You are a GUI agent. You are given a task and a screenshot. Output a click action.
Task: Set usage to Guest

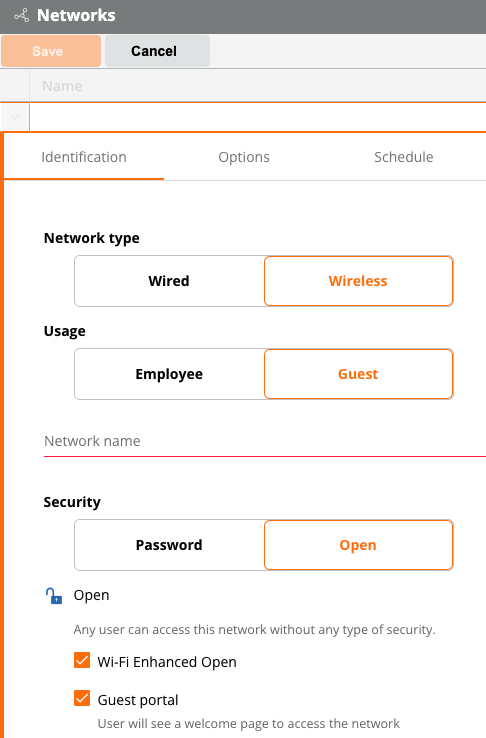click(359, 374)
